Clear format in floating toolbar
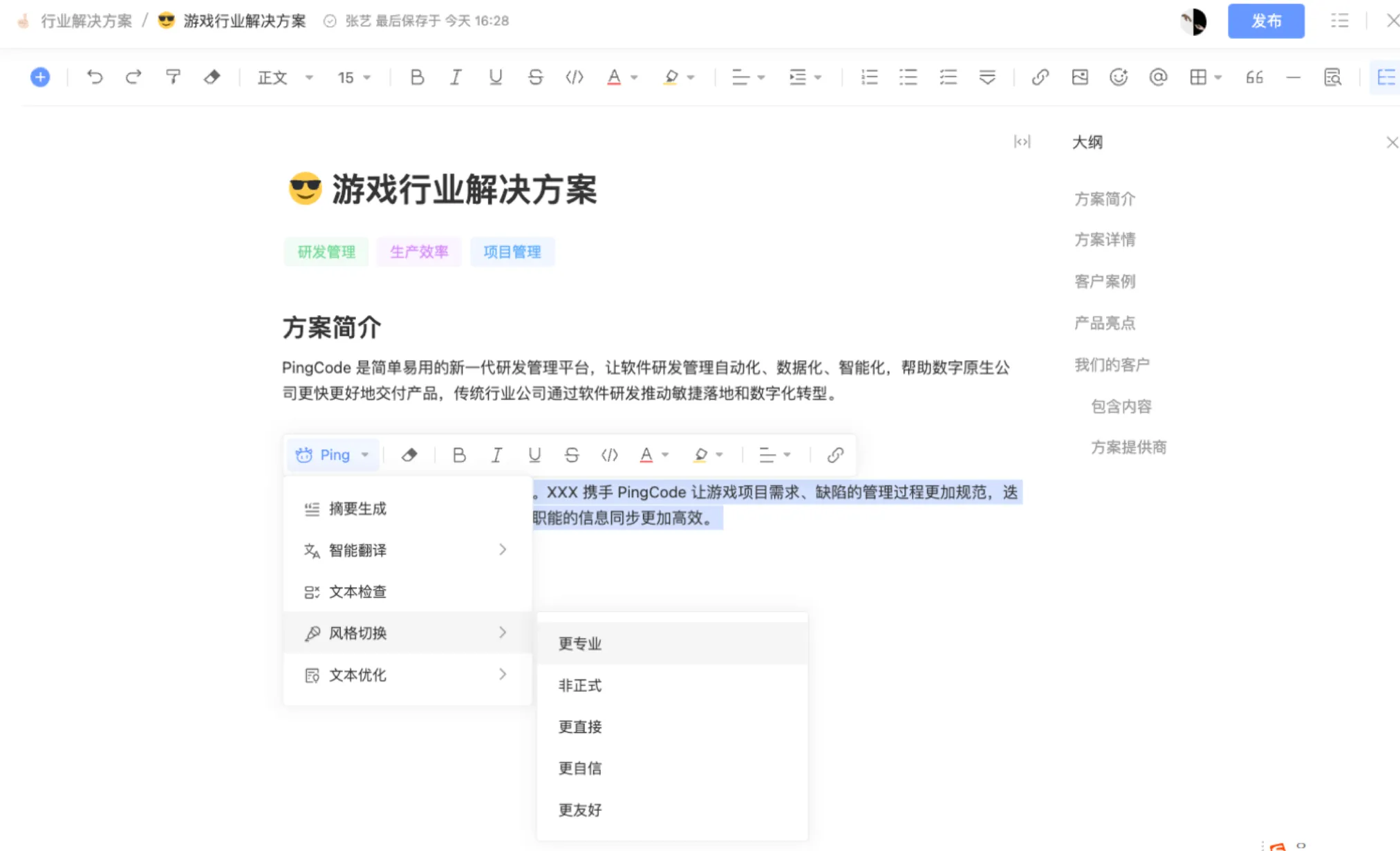Viewport: 1400px width, 851px height. (409, 455)
